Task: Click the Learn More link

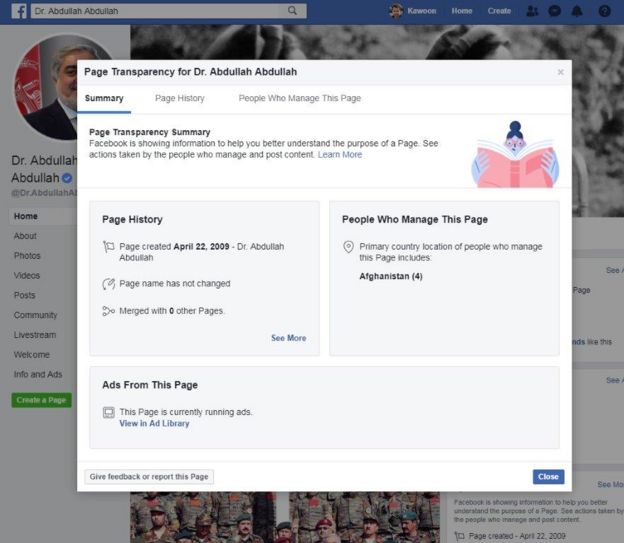Action: (340, 154)
